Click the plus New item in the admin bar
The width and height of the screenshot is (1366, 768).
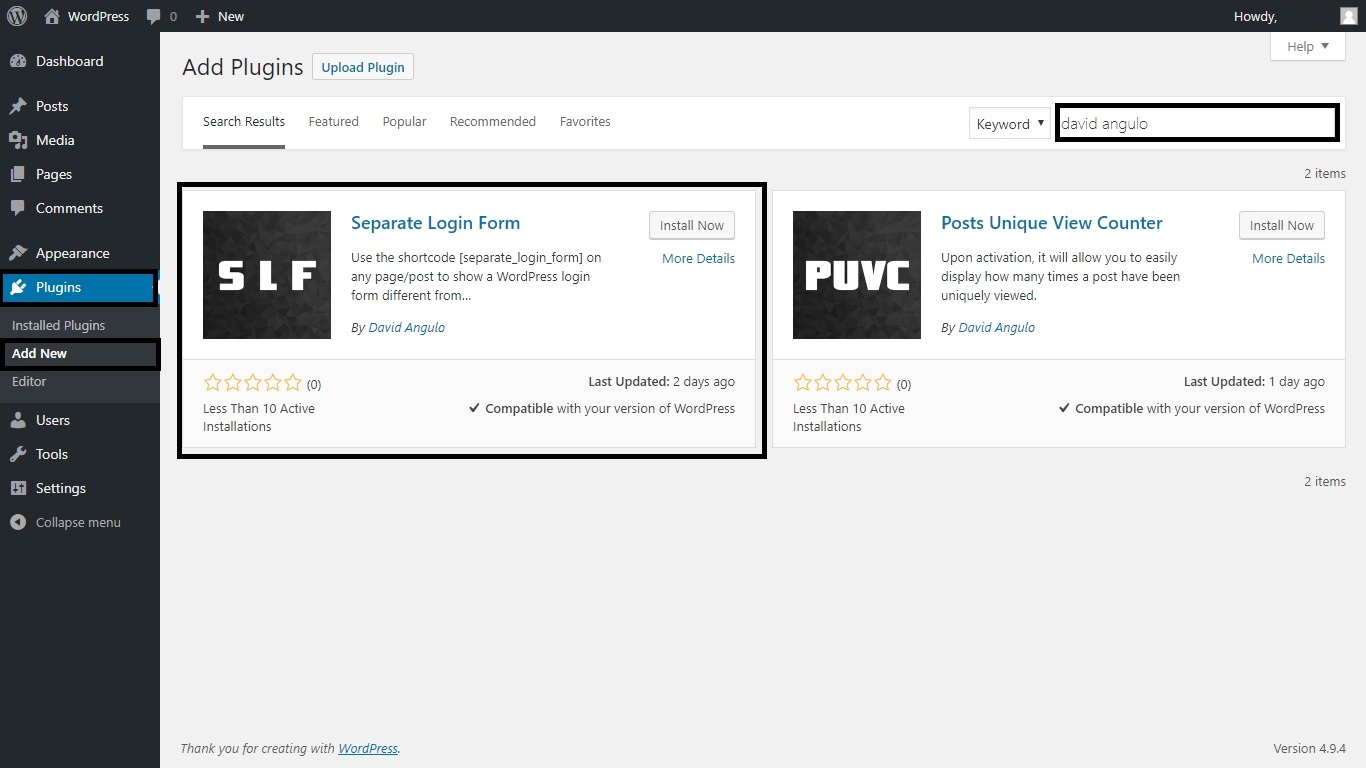220,16
